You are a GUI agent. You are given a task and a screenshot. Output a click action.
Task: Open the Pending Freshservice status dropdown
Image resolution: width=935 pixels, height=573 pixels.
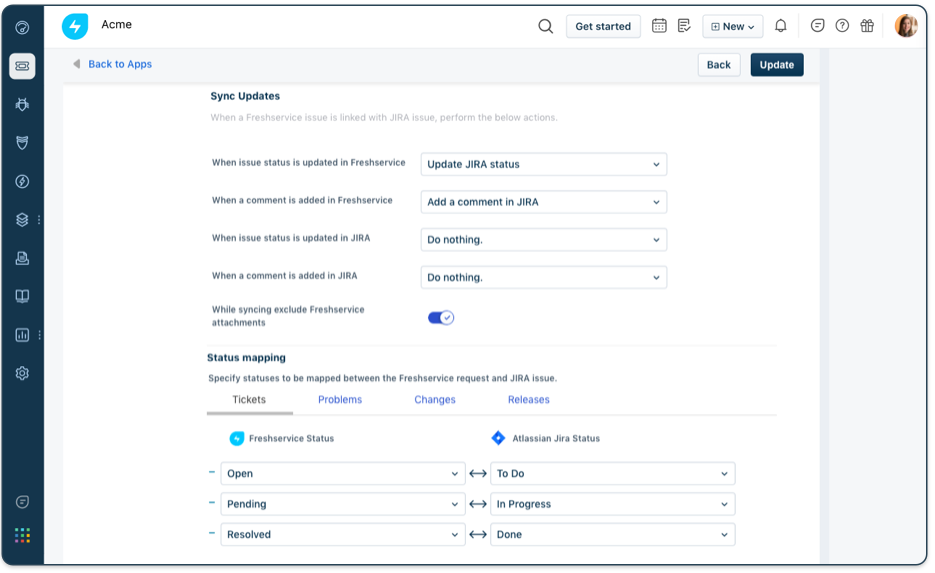[342, 504]
